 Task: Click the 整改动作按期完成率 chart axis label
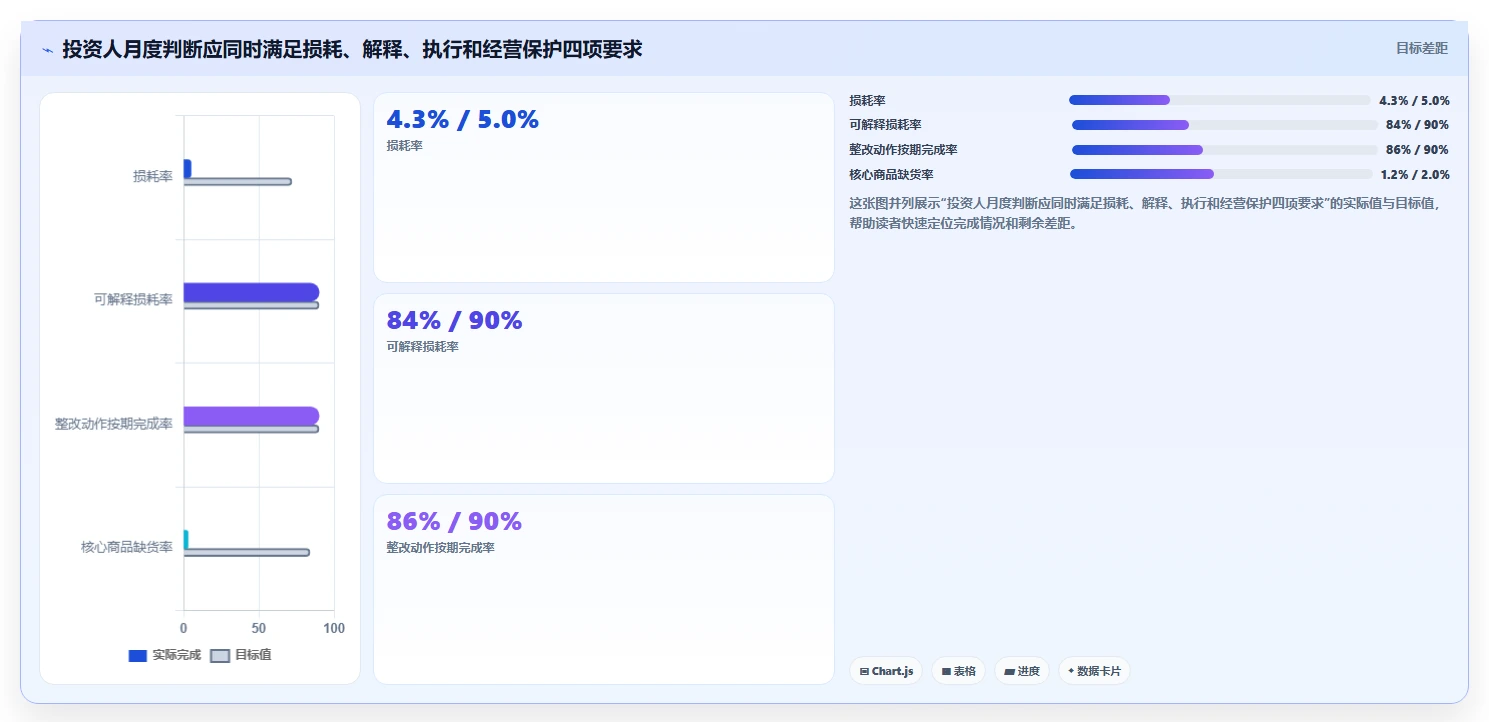(x=114, y=424)
